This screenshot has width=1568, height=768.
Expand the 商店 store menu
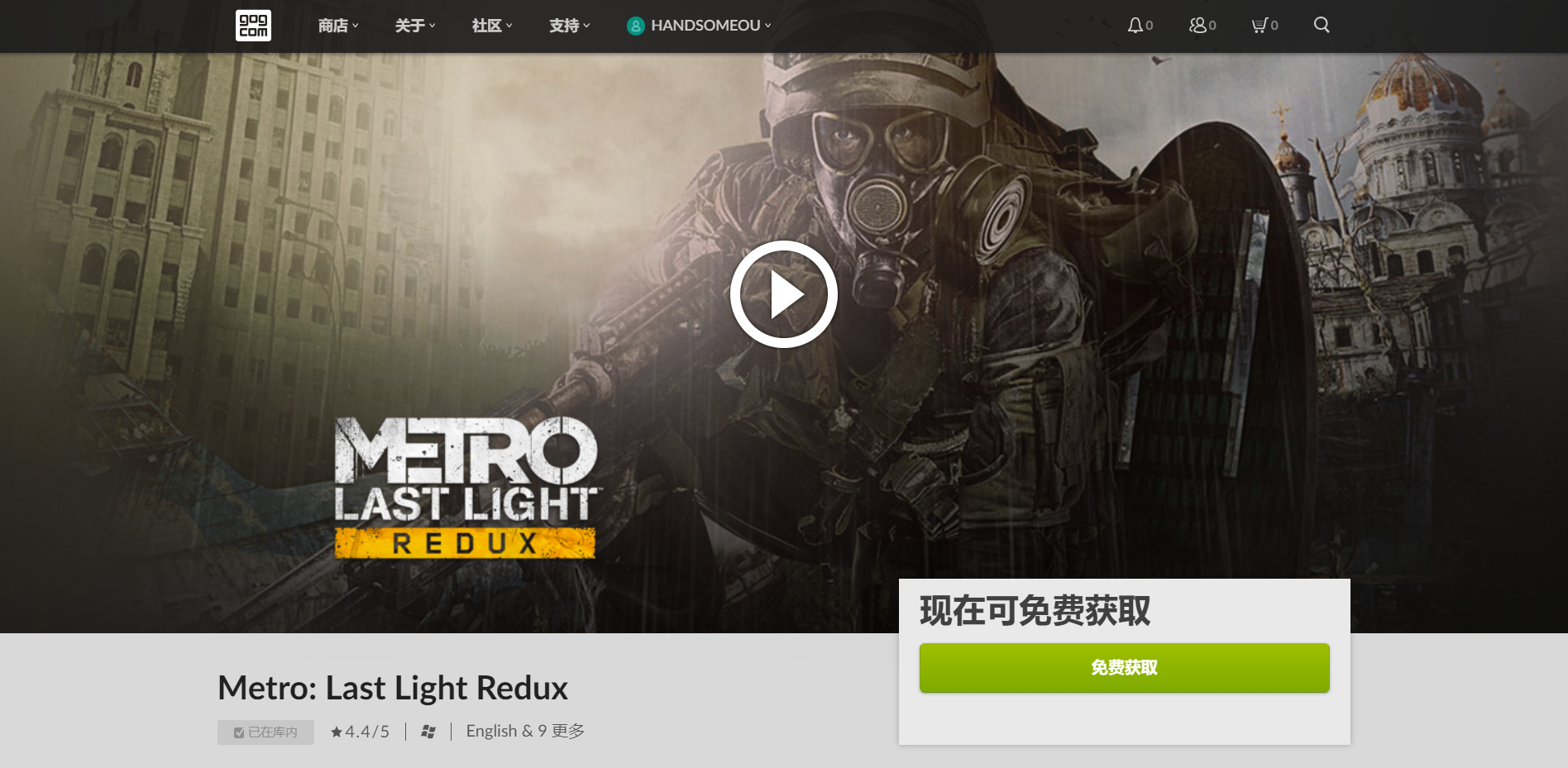(338, 26)
